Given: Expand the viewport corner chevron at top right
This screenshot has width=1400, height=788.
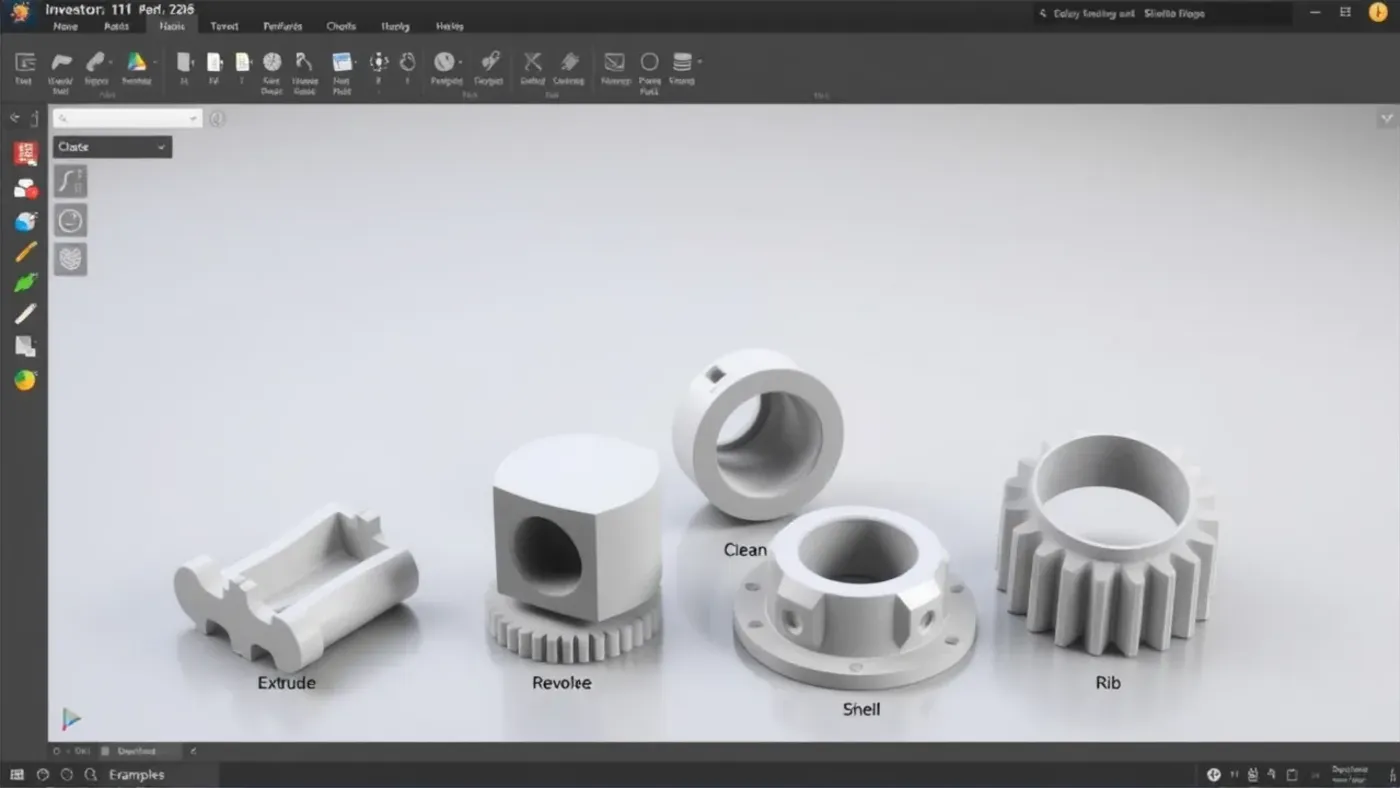Looking at the screenshot, I should click(x=1387, y=118).
